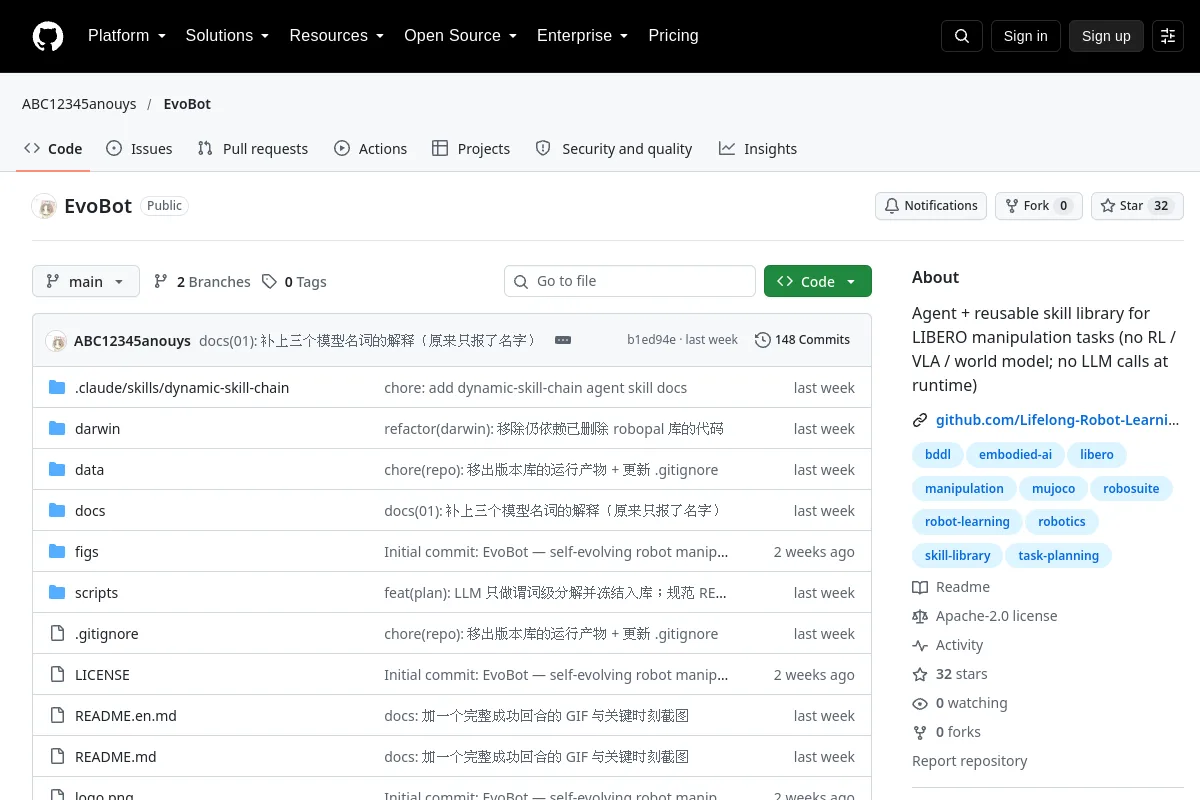Click the .gitignore file icon
The width and height of the screenshot is (1200, 800).
[x=57, y=634]
